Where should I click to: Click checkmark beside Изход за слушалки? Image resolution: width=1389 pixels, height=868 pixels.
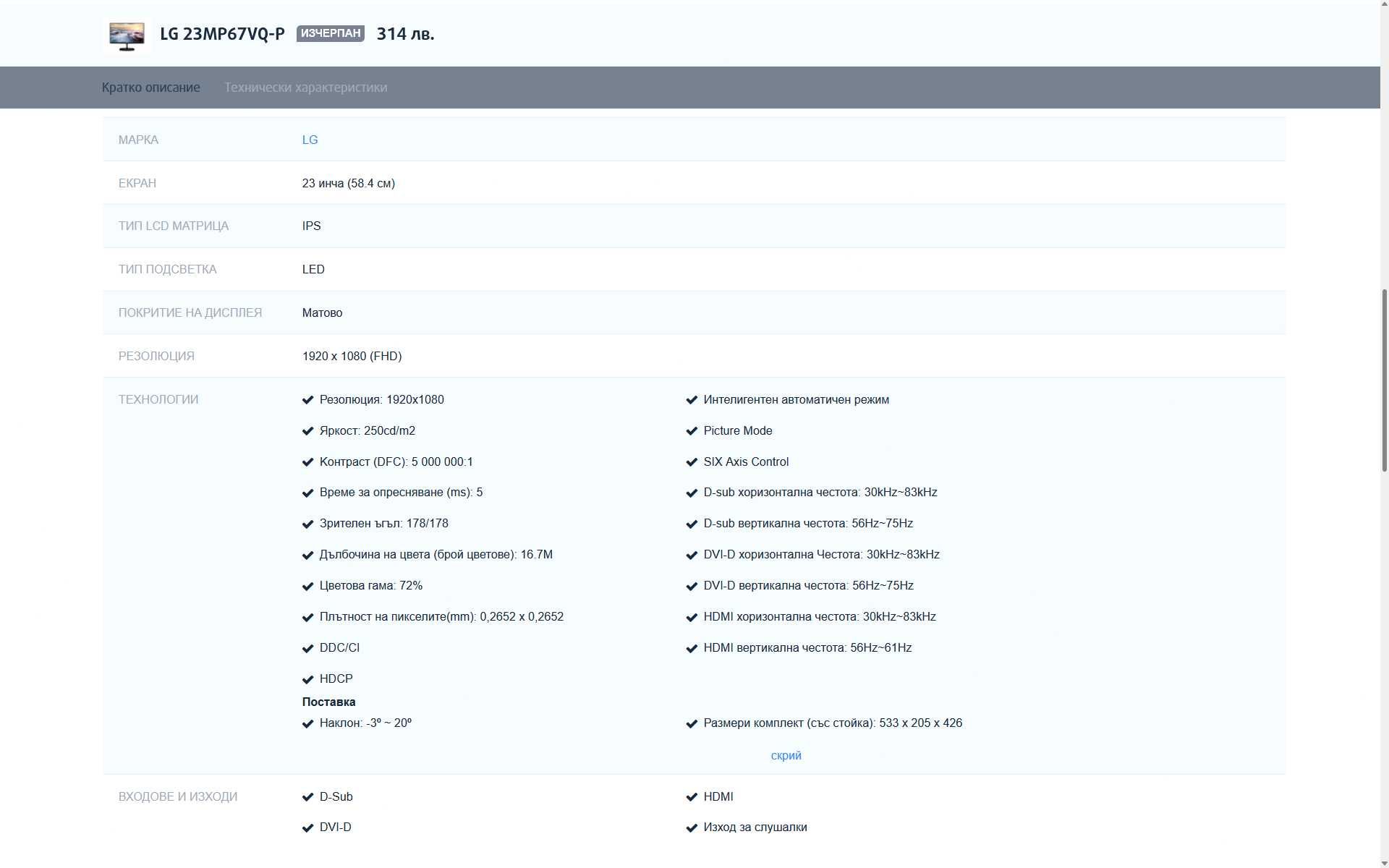[692, 827]
